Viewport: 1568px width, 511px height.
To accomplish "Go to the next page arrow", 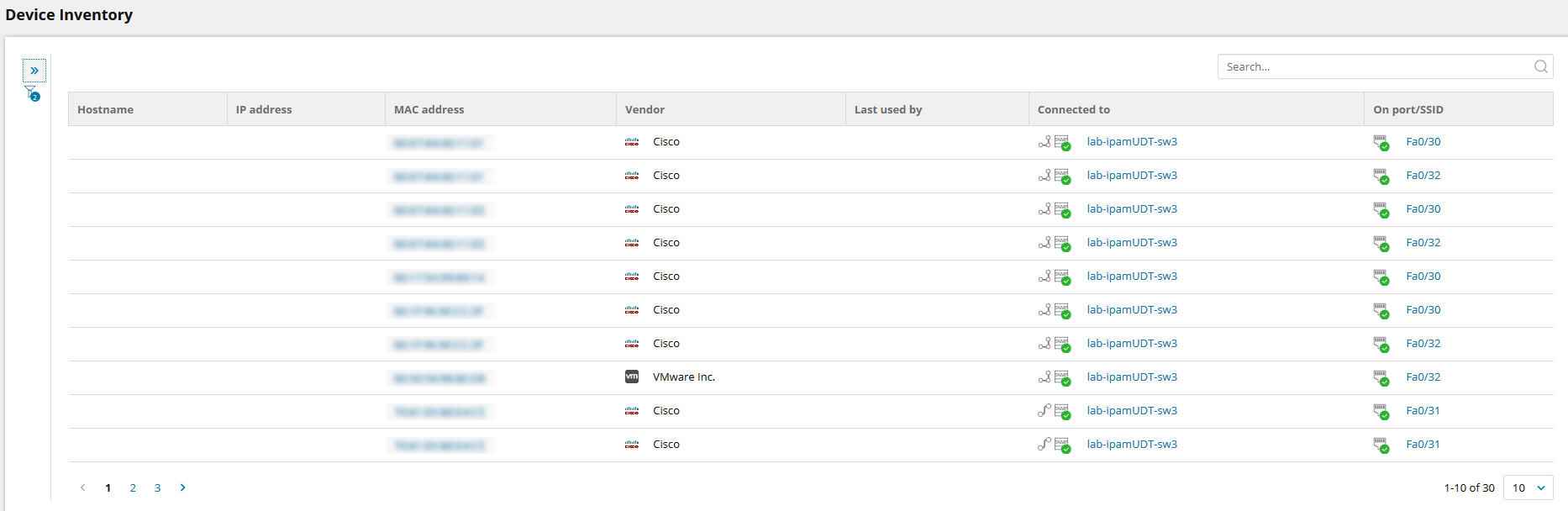I will [x=183, y=487].
